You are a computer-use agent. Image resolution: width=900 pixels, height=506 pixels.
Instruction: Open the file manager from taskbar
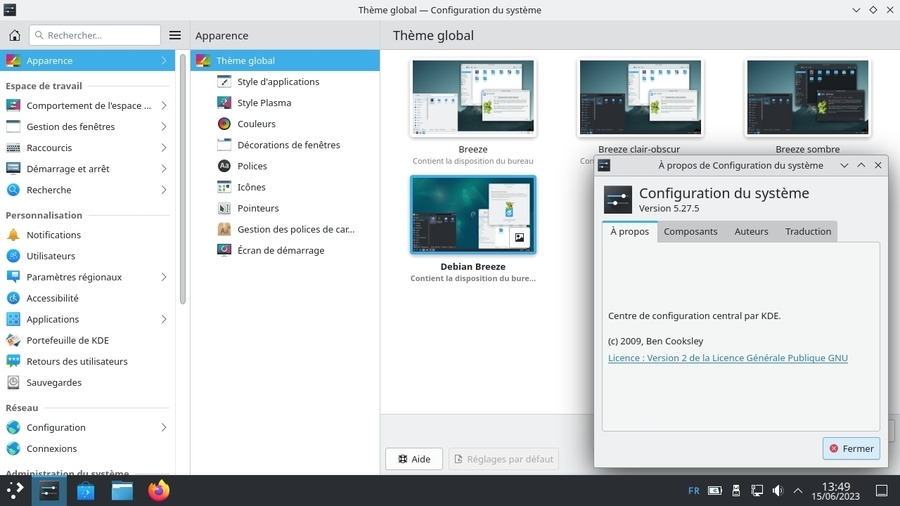click(x=122, y=491)
